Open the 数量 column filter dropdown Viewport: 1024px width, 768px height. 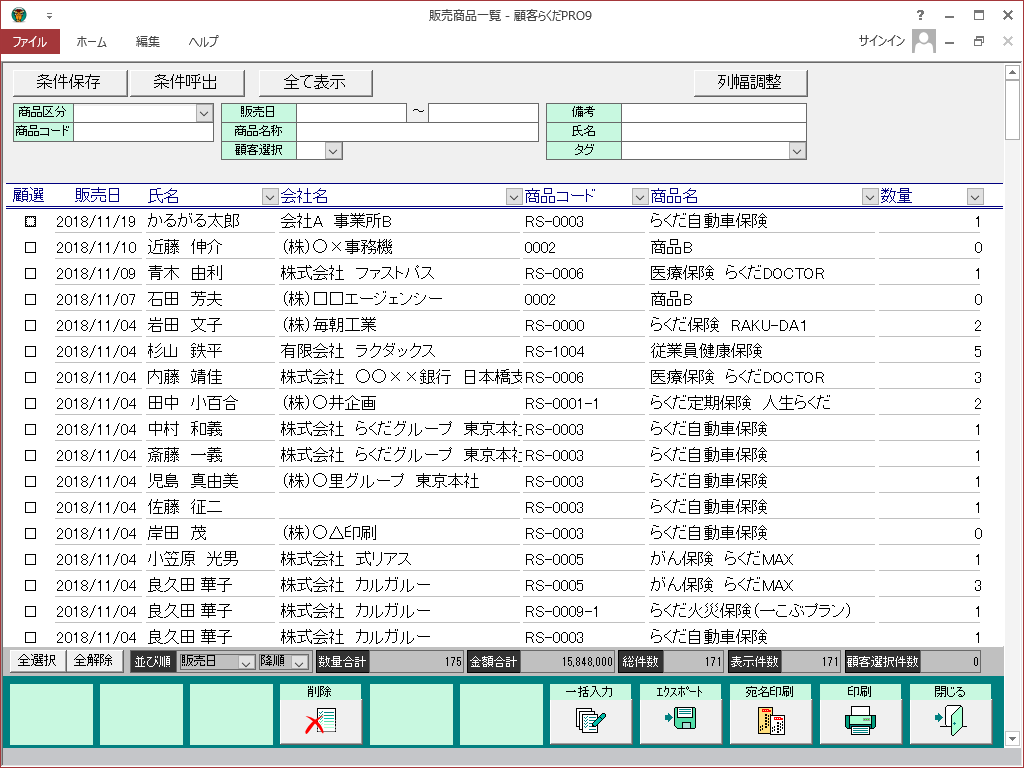point(975,196)
